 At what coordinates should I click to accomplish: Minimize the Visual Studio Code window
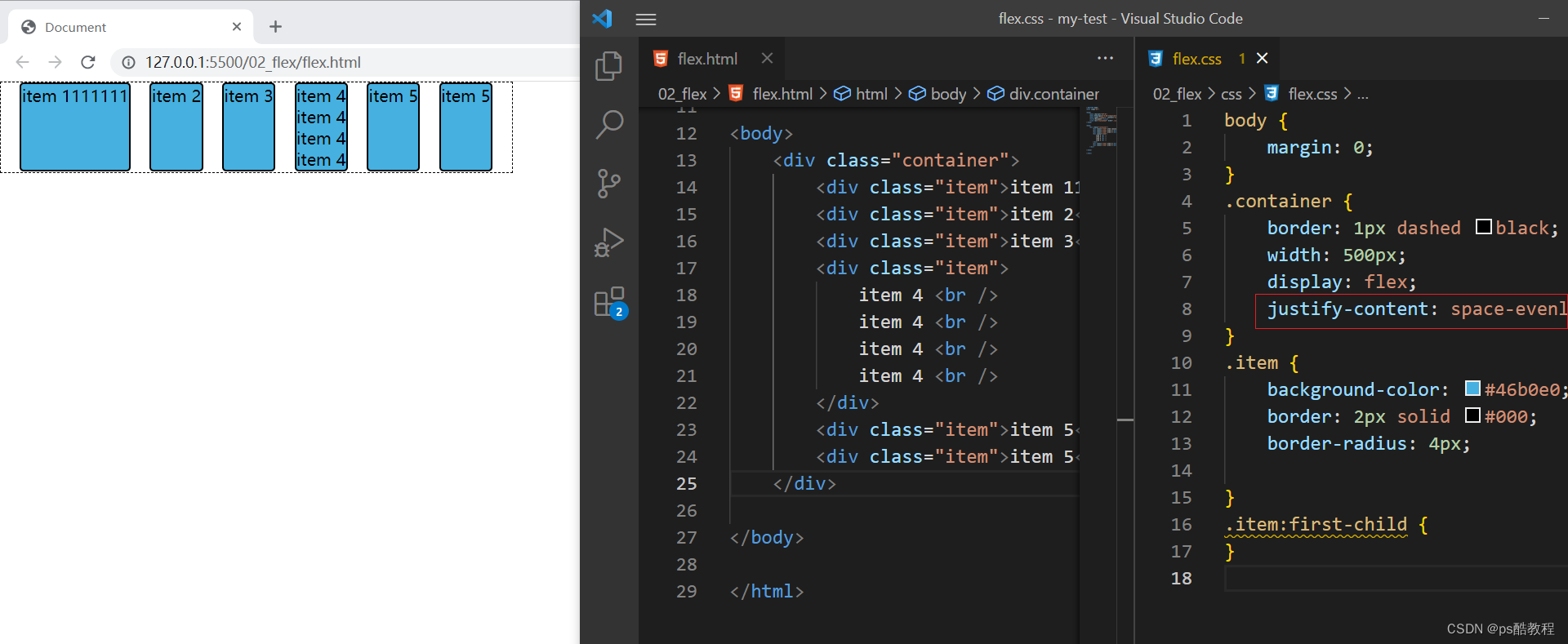coord(1543,18)
